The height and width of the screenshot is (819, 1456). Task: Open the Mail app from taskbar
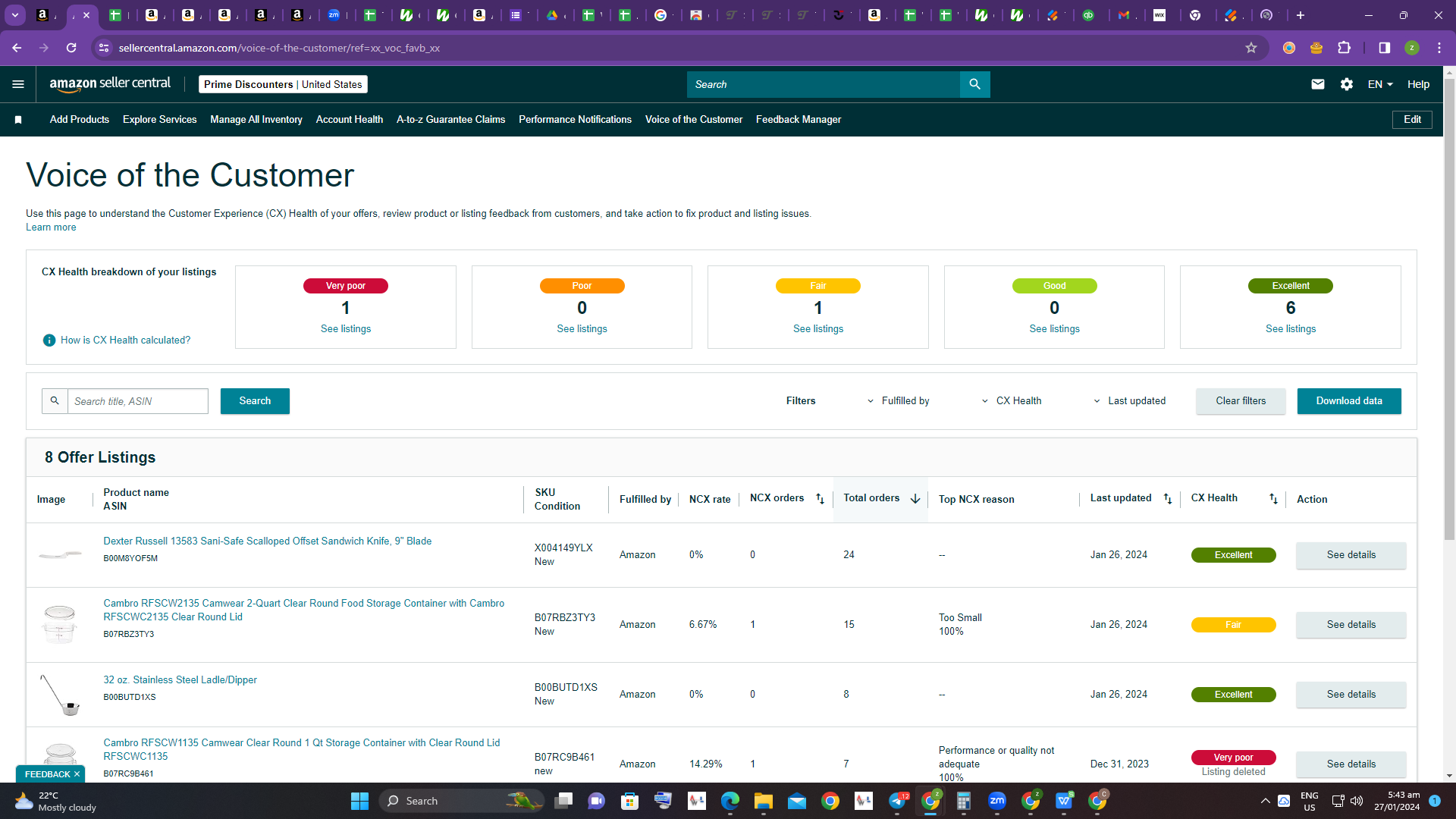(x=796, y=801)
